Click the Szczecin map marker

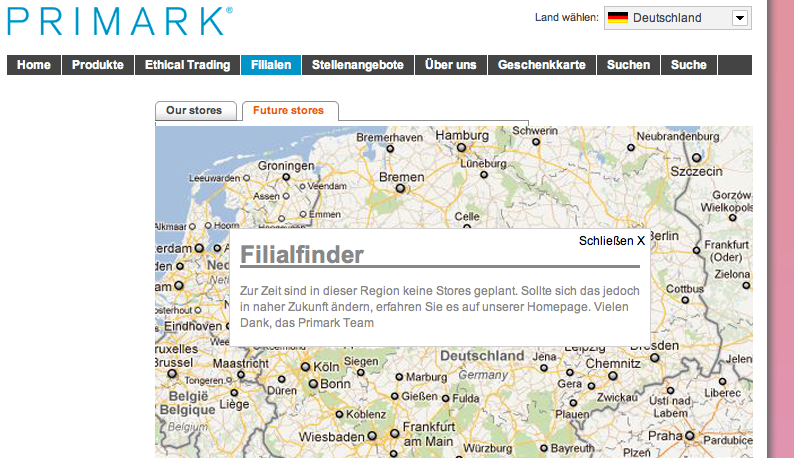point(697,158)
